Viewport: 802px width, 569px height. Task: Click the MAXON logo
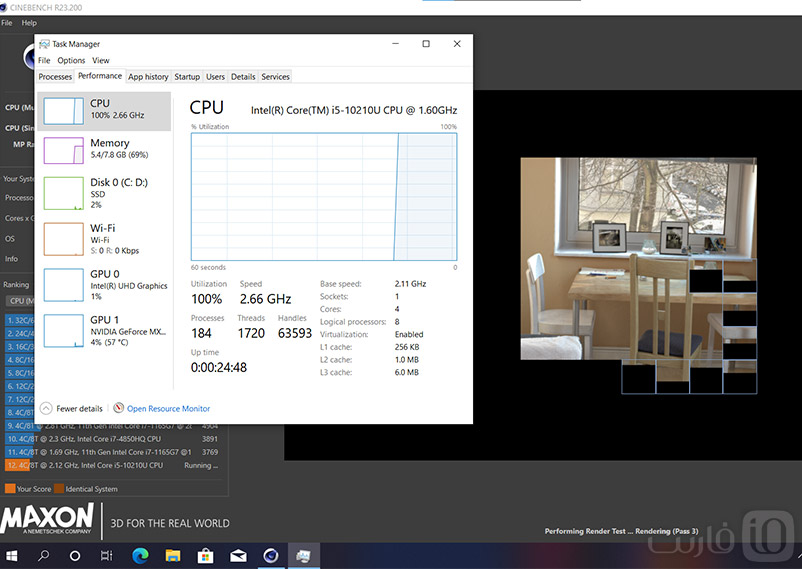click(48, 519)
